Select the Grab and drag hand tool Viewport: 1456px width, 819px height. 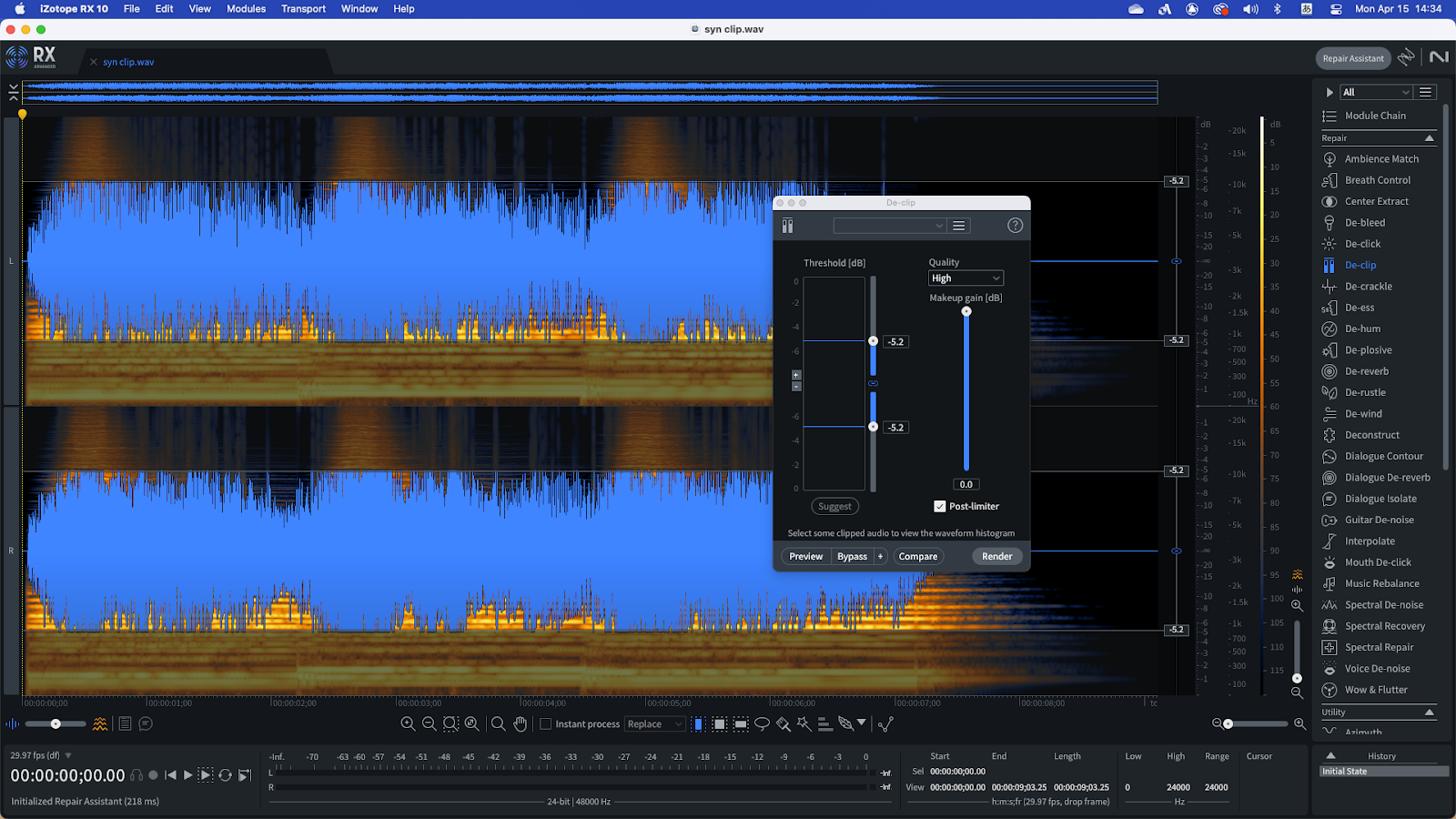pos(520,724)
